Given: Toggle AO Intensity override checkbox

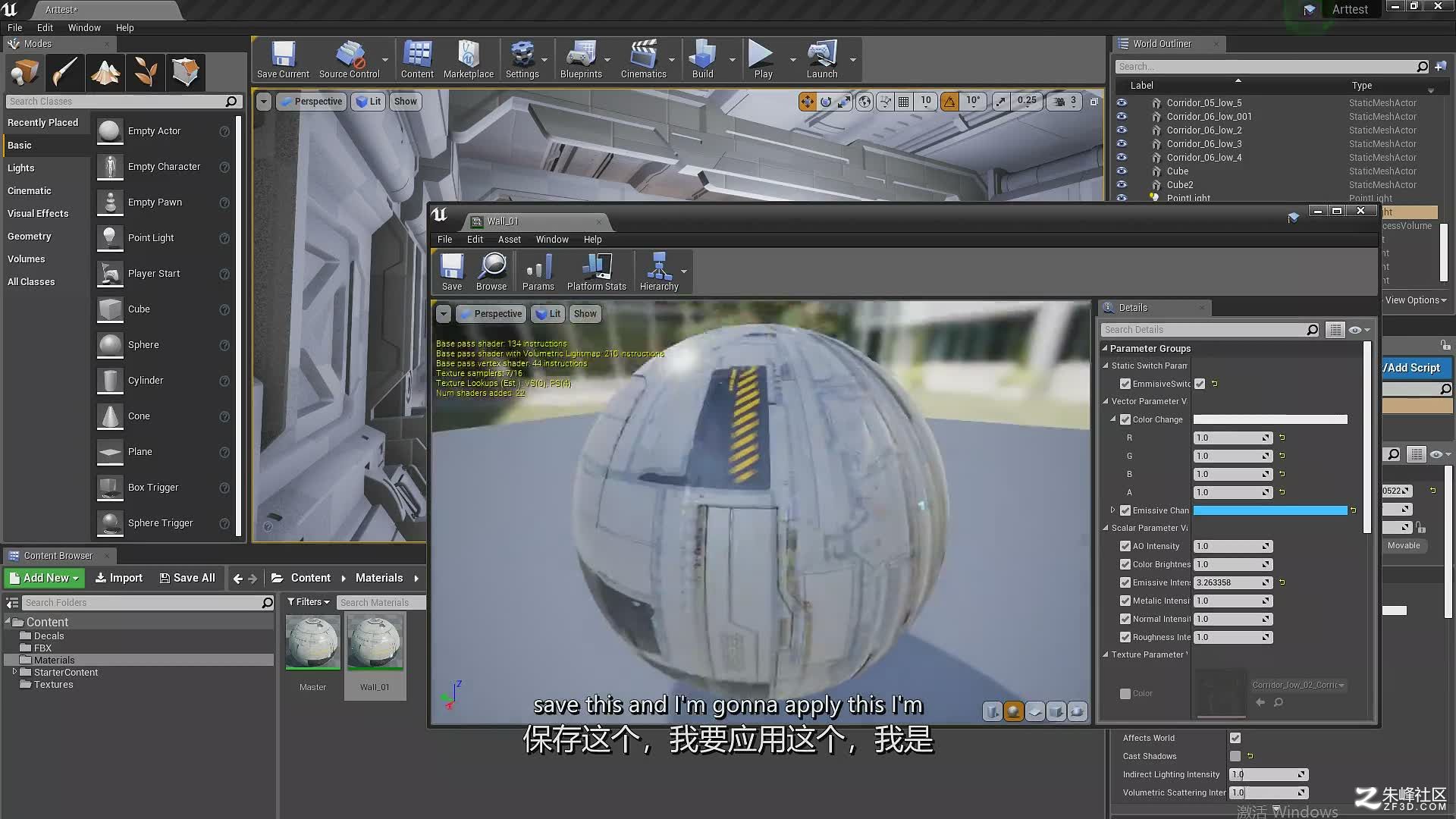Looking at the screenshot, I should click(x=1125, y=546).
